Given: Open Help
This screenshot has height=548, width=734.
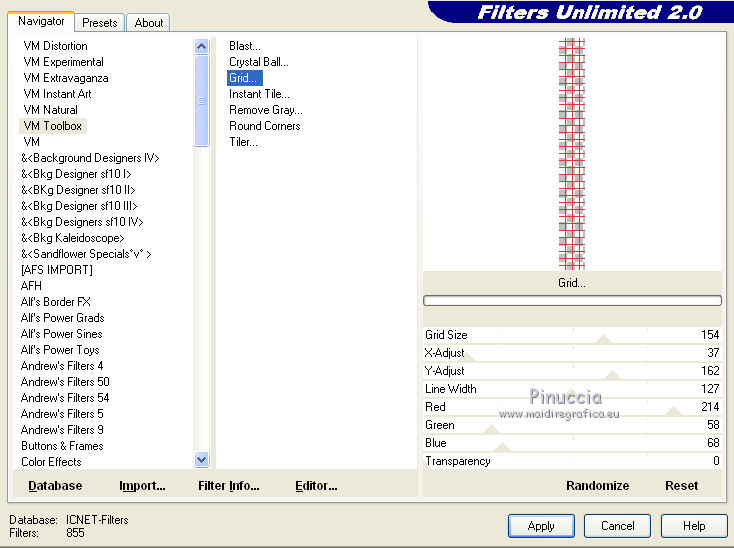Looking at the screenshot, I should pyautogui.click(x=694, y=526).
